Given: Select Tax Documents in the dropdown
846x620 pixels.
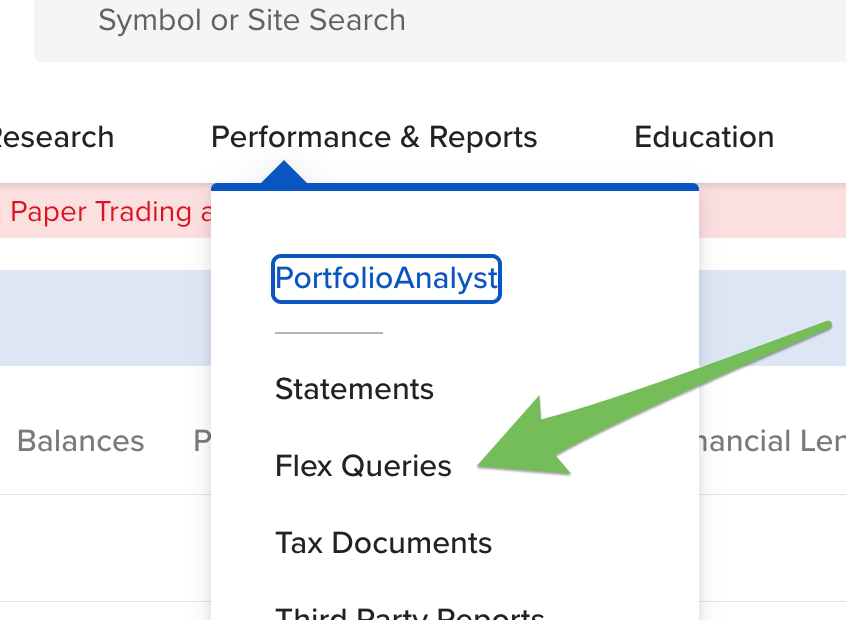Looking at the screenshot, I should click(x=383, y=542).
